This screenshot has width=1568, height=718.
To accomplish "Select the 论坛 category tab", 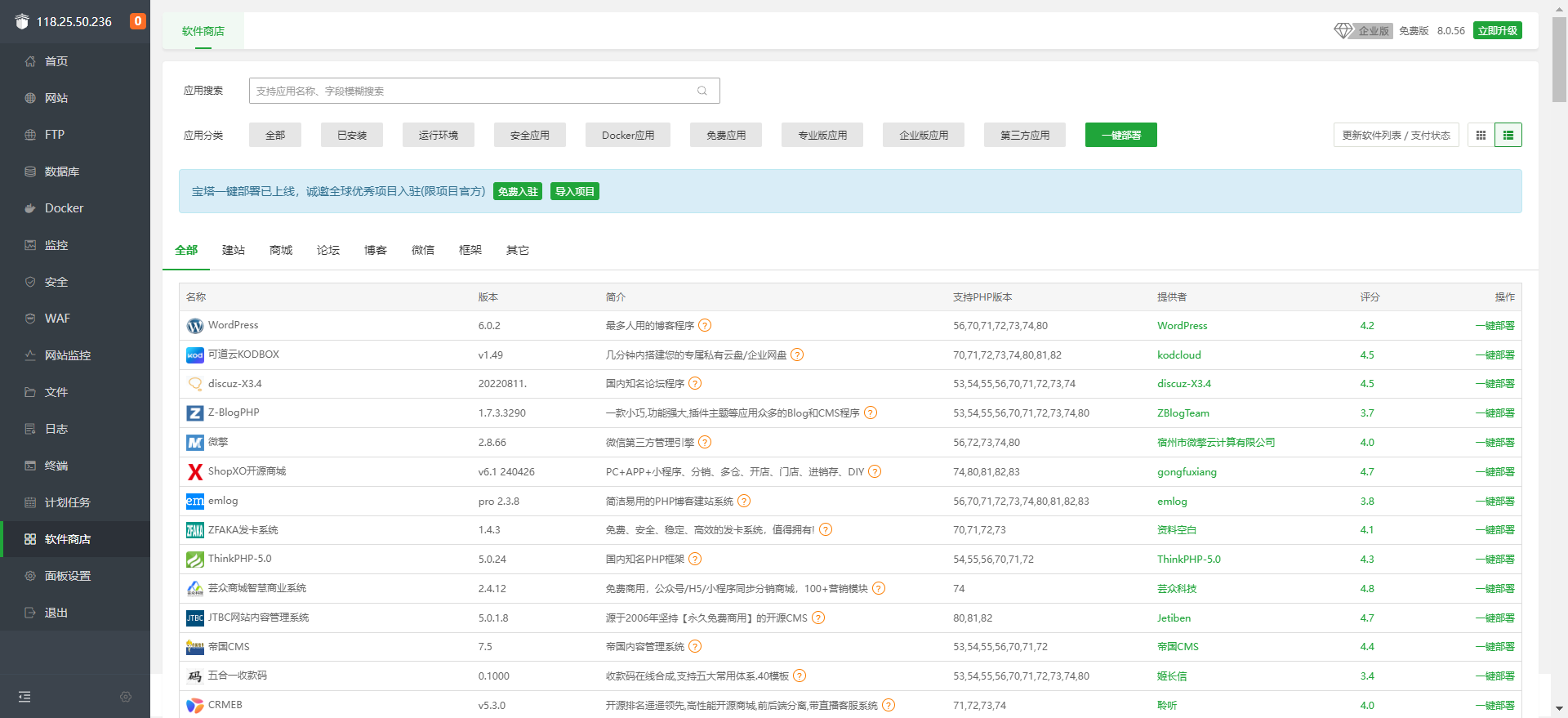I will click(328, 250).
